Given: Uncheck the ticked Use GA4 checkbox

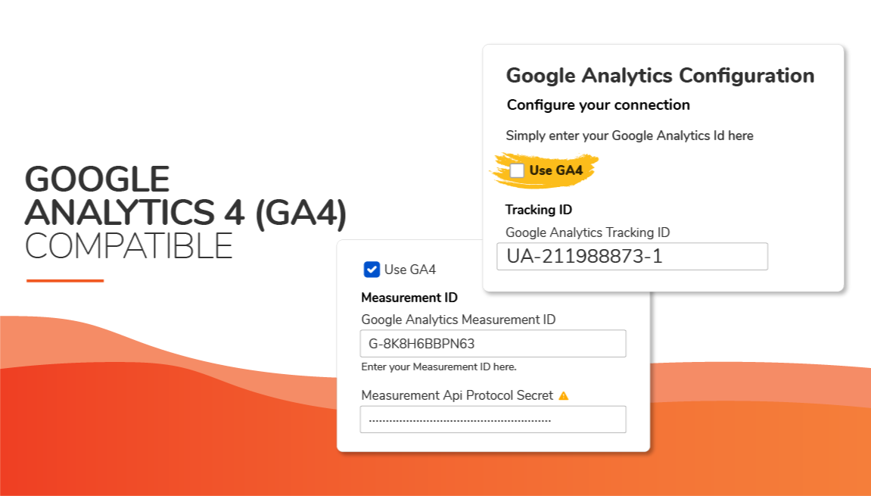Looking at the screenshot, I should click(x=372, y=269).
